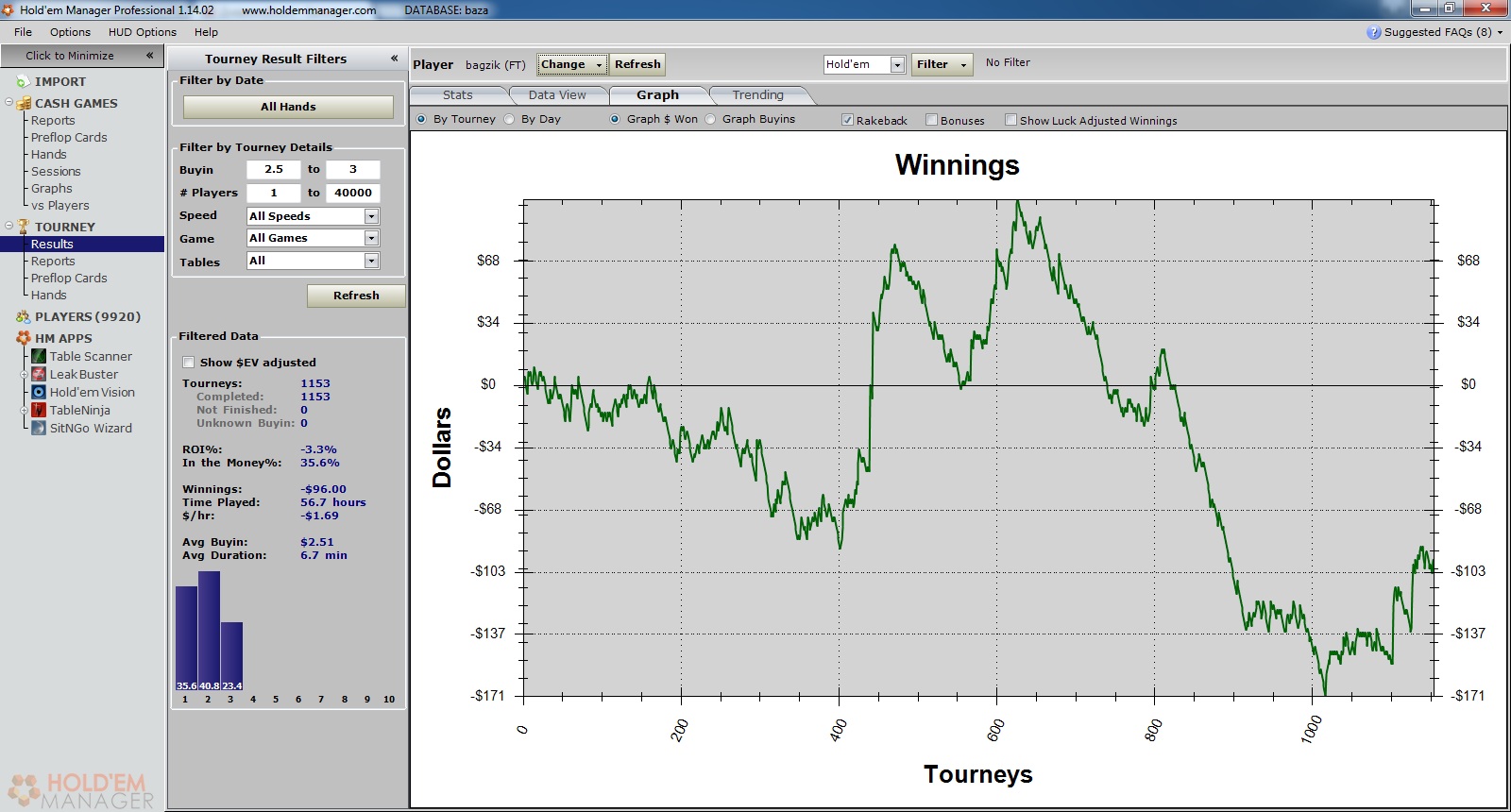Select the By Day radio button
The image size is (1511, 812).
510,119
